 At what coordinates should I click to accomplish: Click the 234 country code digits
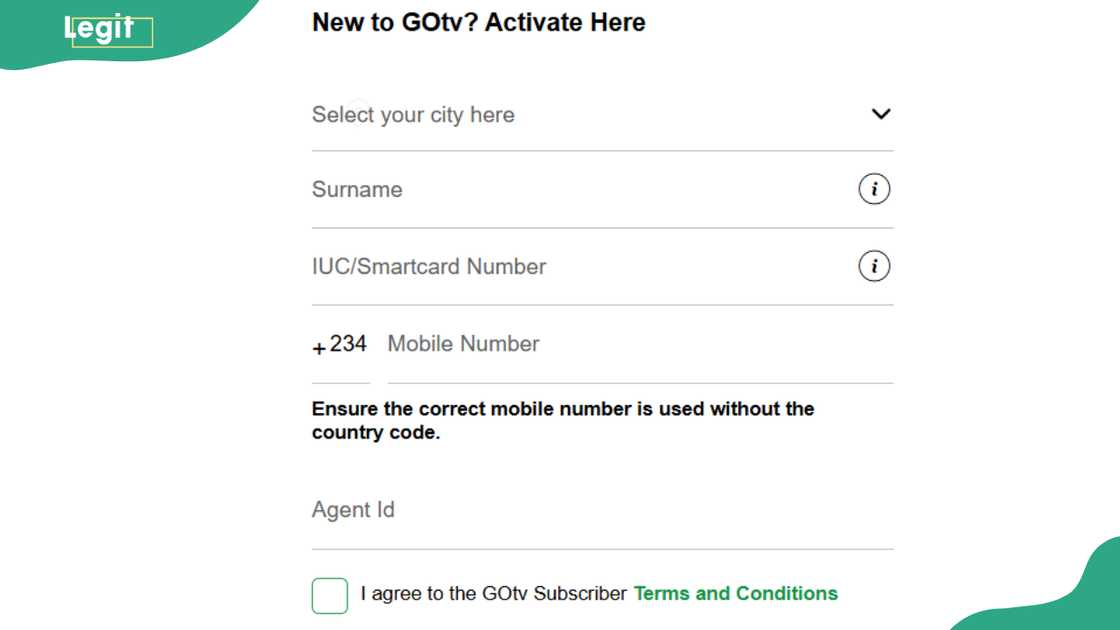(x=348, y=344)
